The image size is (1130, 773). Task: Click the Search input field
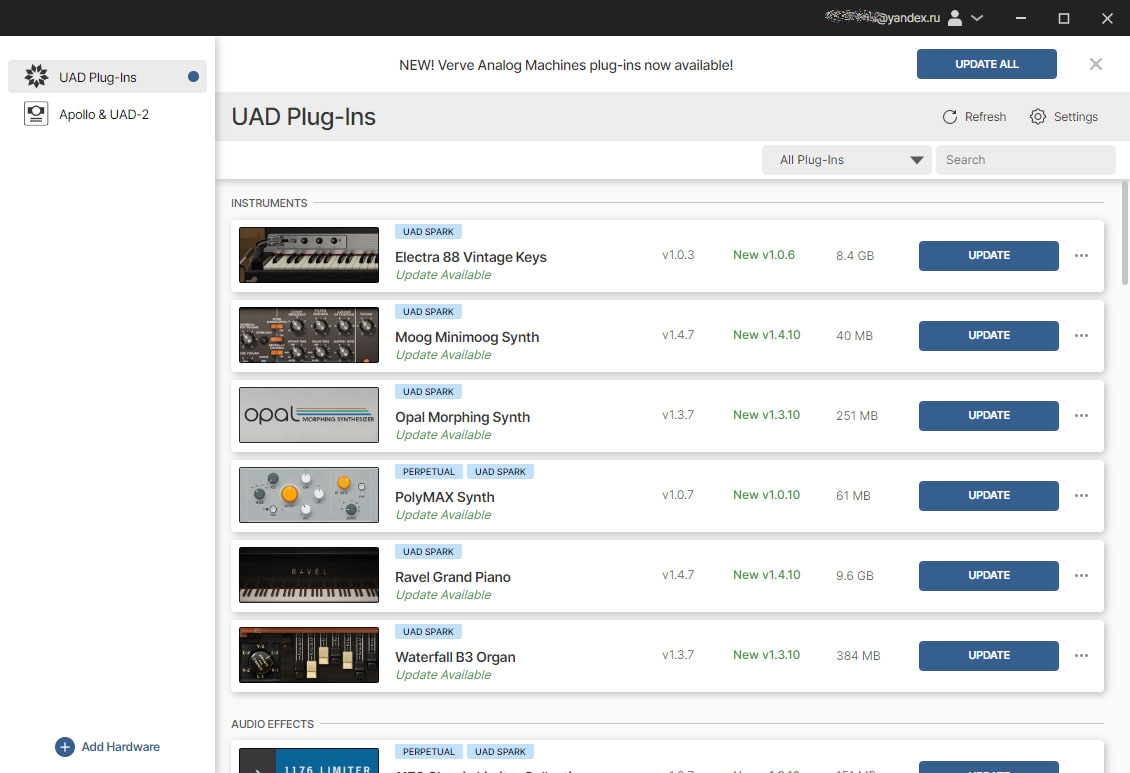point(1026,160)
